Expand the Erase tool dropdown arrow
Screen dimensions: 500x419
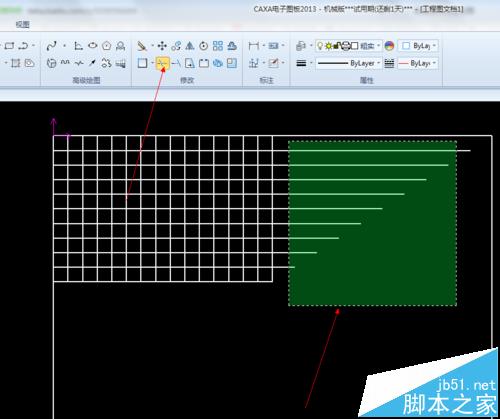tap(152, 46)
